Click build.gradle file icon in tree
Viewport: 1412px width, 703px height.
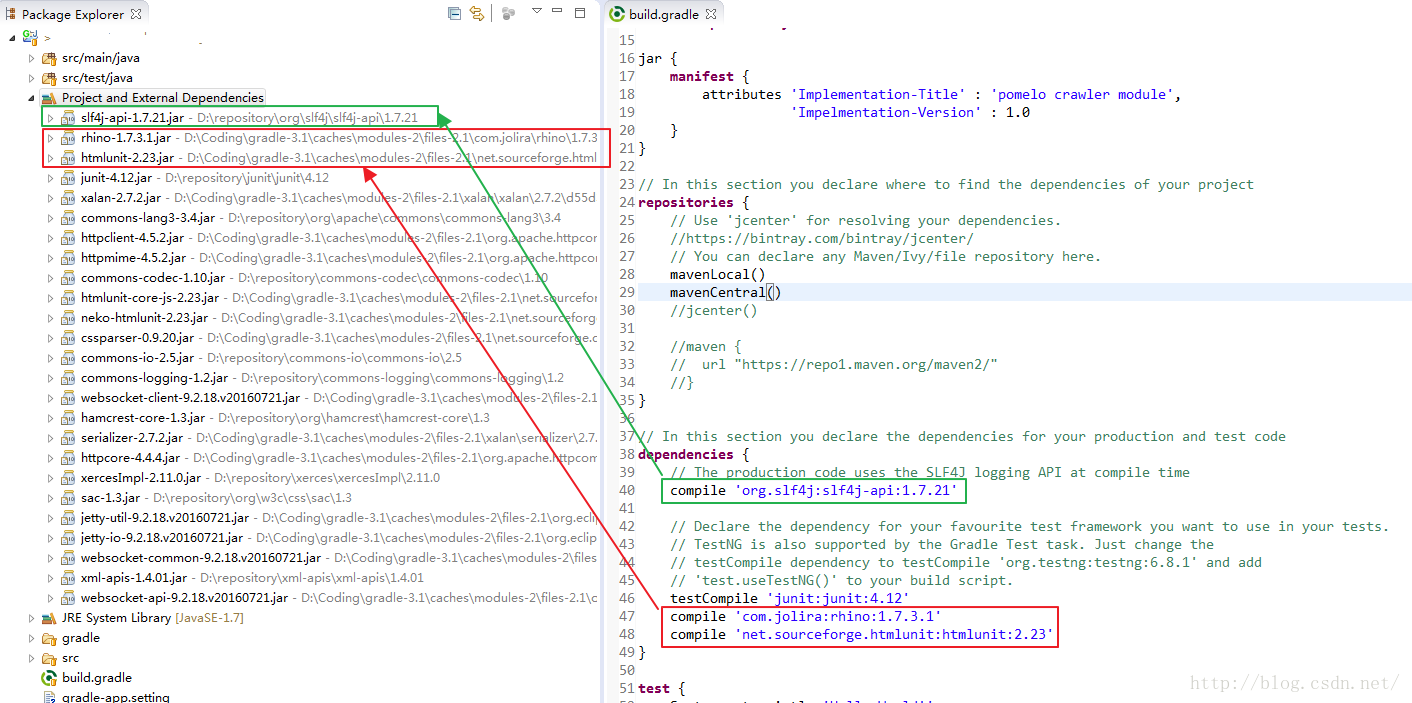[49, 678]
